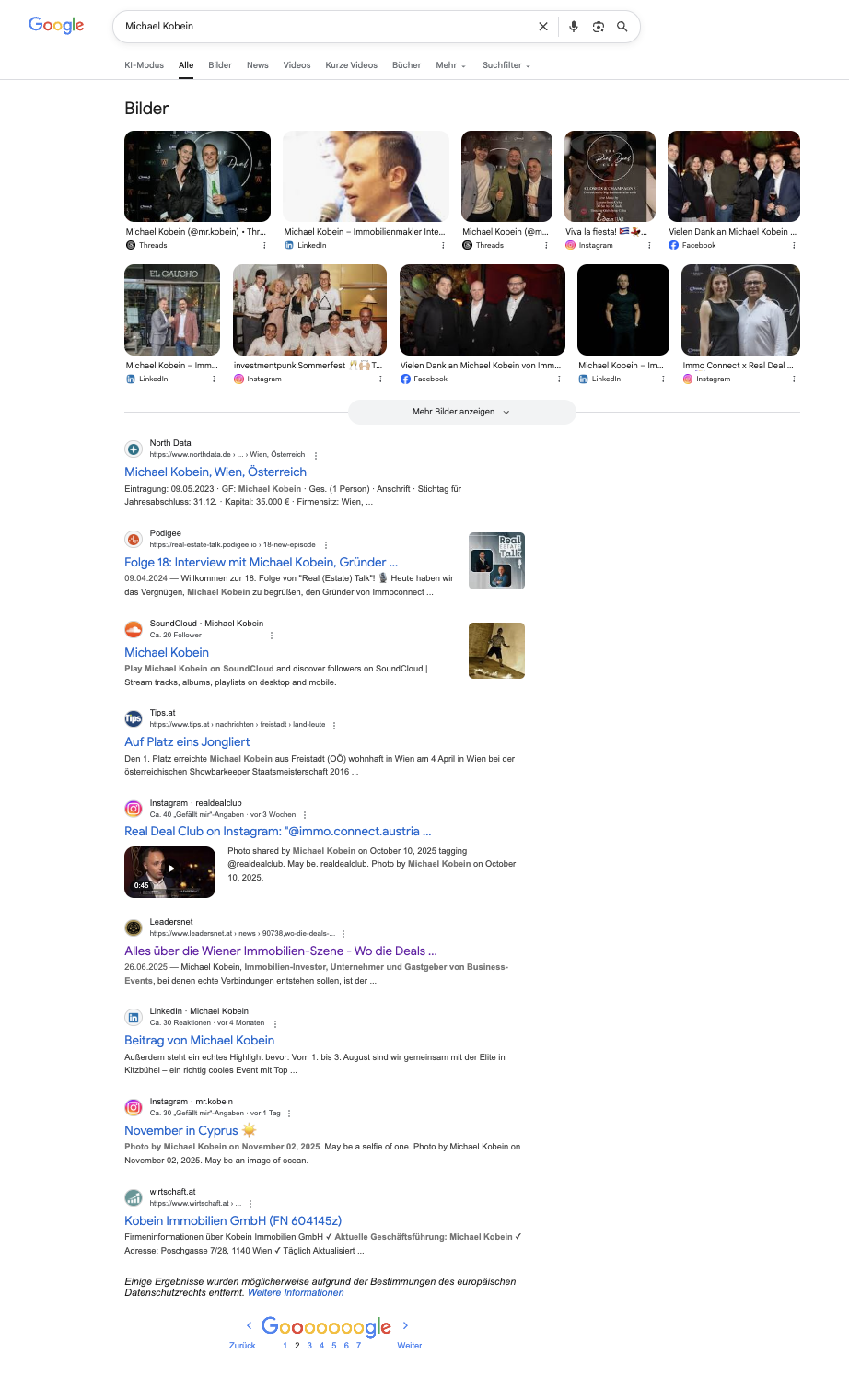This screenshot has height=1400, width=849.
Task: Play the Real Deal Club video thumbnail
Action: 169,871
